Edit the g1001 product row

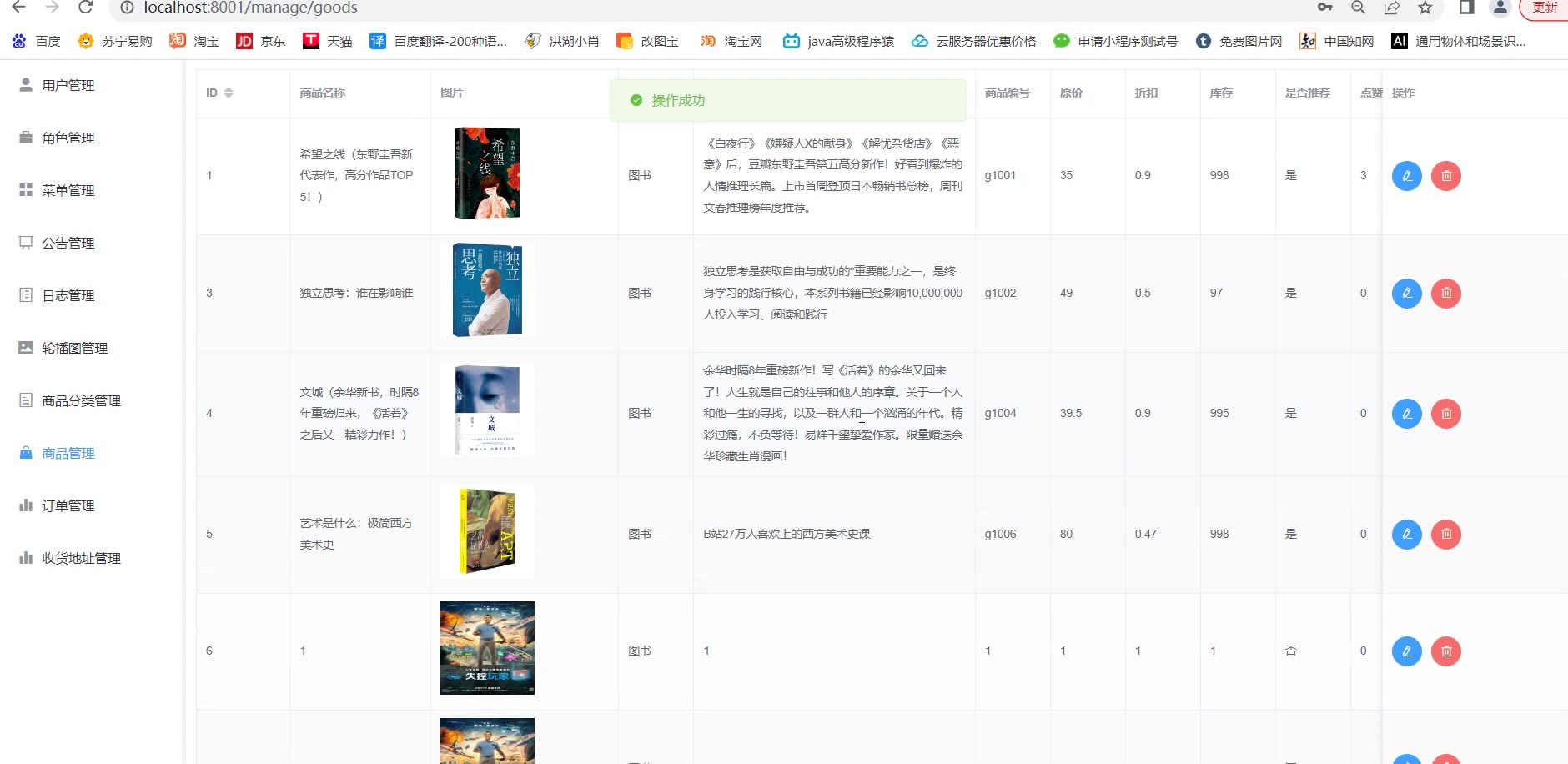(x=1407, y=176)
